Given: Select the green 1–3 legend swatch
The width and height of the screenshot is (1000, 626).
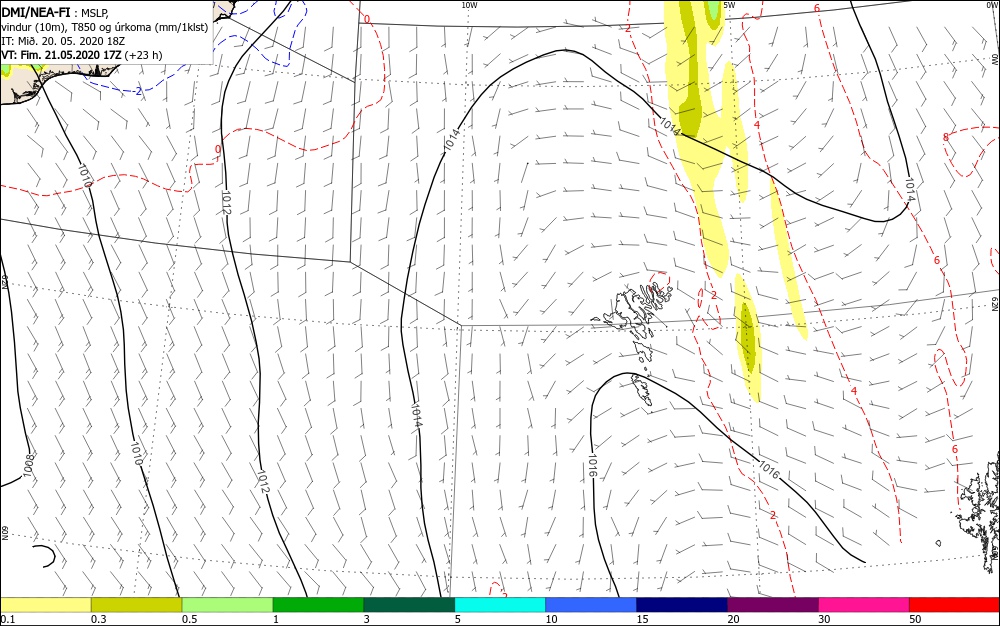Looking at the screenshot, I should 318,605.
